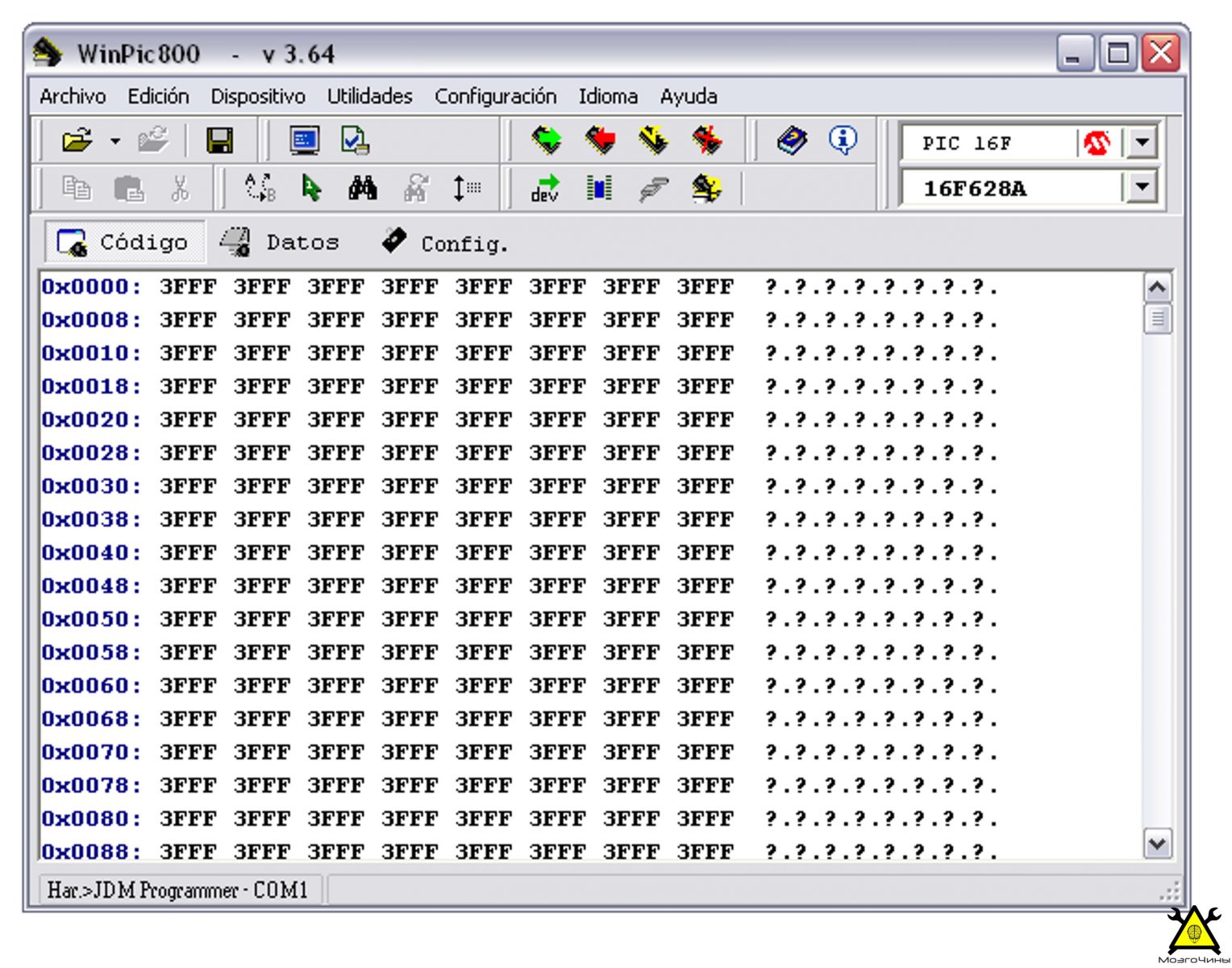1232x968 pixels.
Task: Expand the open-file recent list arrow
Action: click(x=115, y=141)
